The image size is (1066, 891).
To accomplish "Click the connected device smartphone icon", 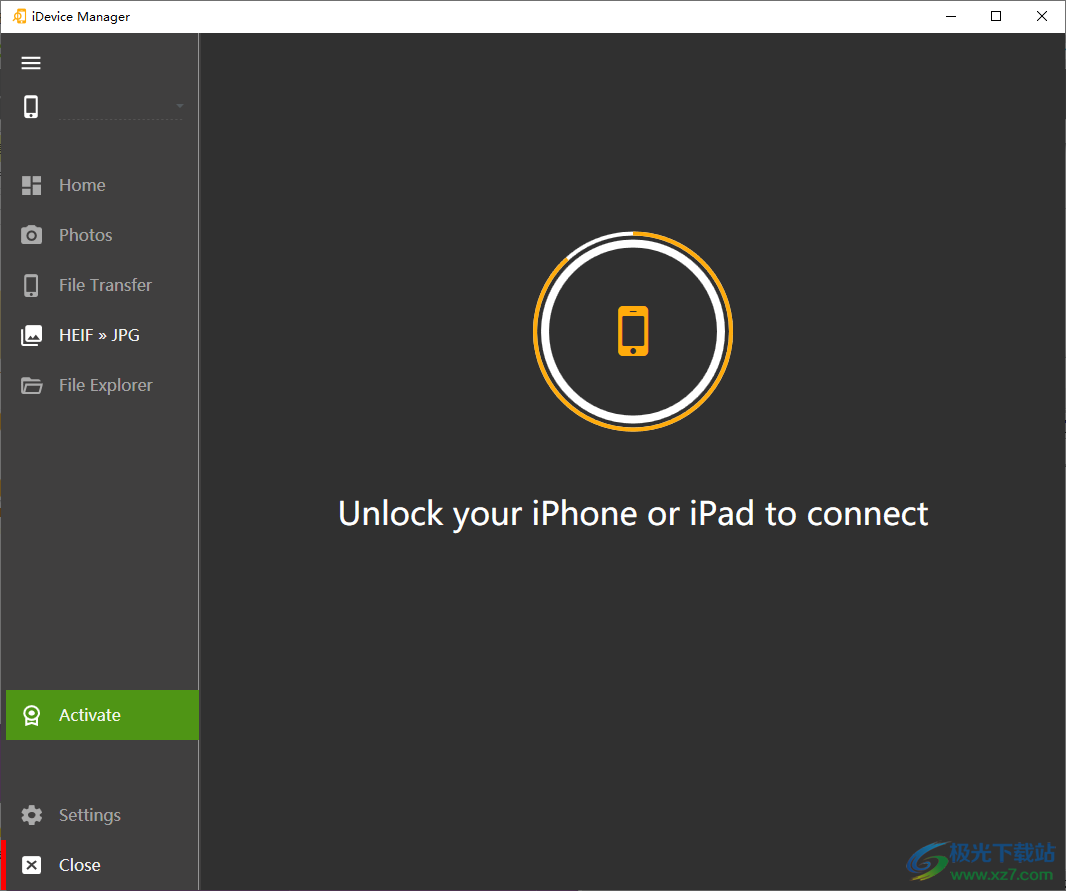I will coord(30,106).
